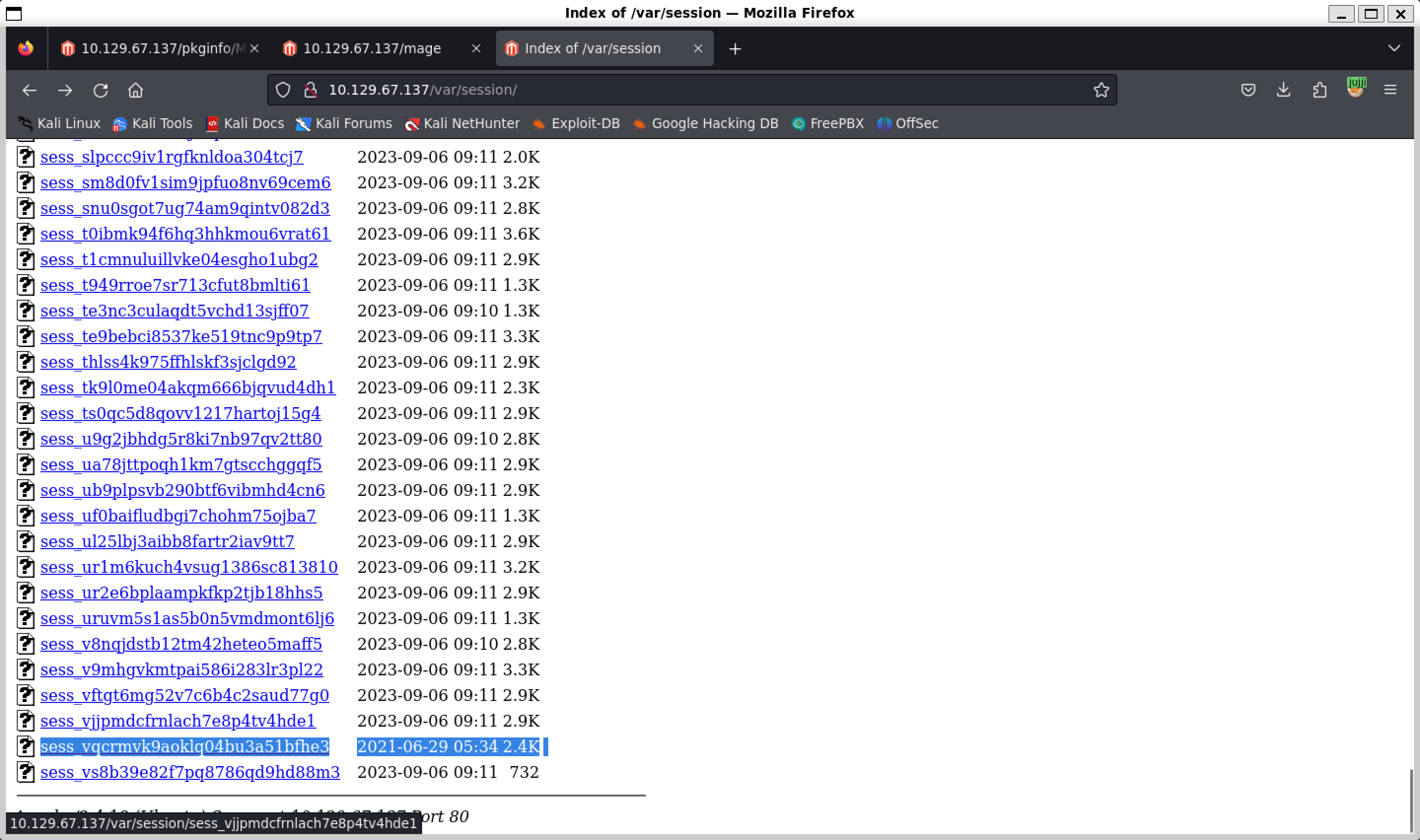Open Firefox application hamburger menu
Image resolution: width=1420 pixels, height=840 pixels.
point(1390,90)
